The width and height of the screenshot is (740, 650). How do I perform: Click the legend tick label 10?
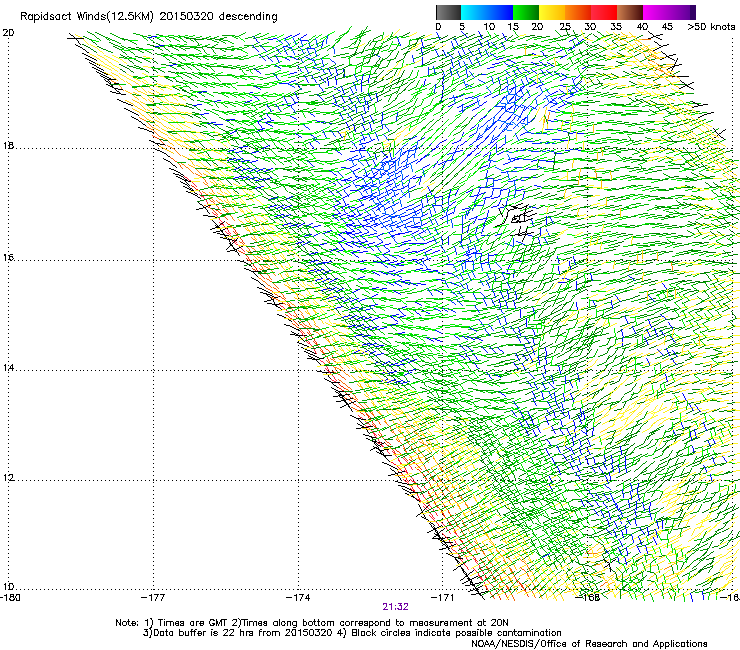click(x=489, y=27)
